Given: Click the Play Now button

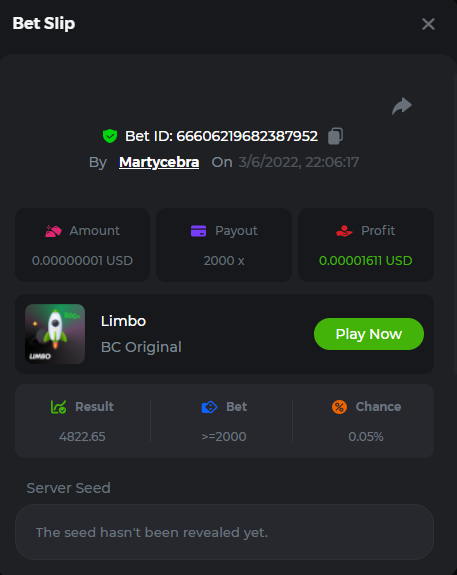Looking at the screenshot, I should click(x=369, y=334).
